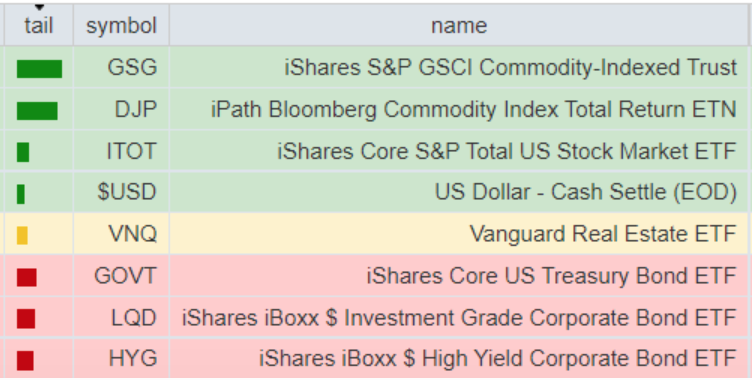
Task: Open iShares Core S&P Total US Stock Market ETF
Action: [506, 151]
